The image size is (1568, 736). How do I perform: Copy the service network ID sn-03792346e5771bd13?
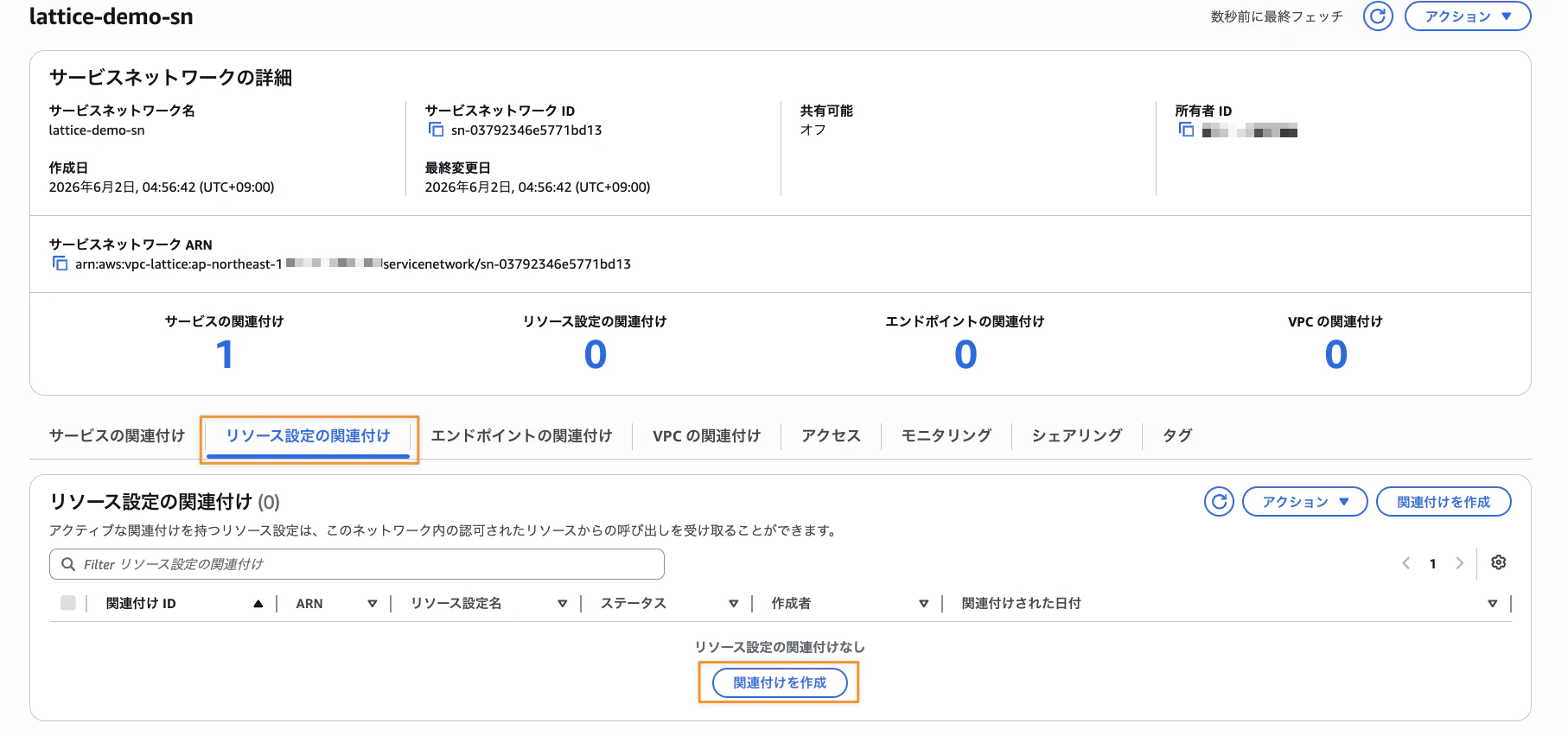tap(437, 130)
